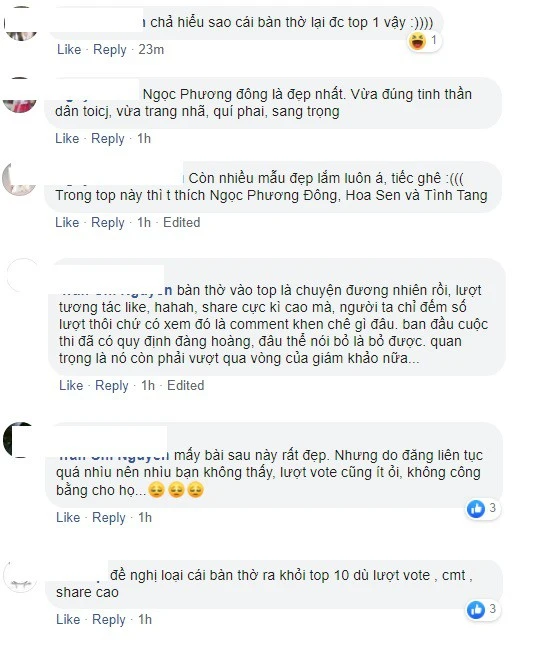Reply to the 'Hoa Sen và Tình Tang' comment
Image resolution: width=540 pixels, height=662 pixels.
click(108, 223)
